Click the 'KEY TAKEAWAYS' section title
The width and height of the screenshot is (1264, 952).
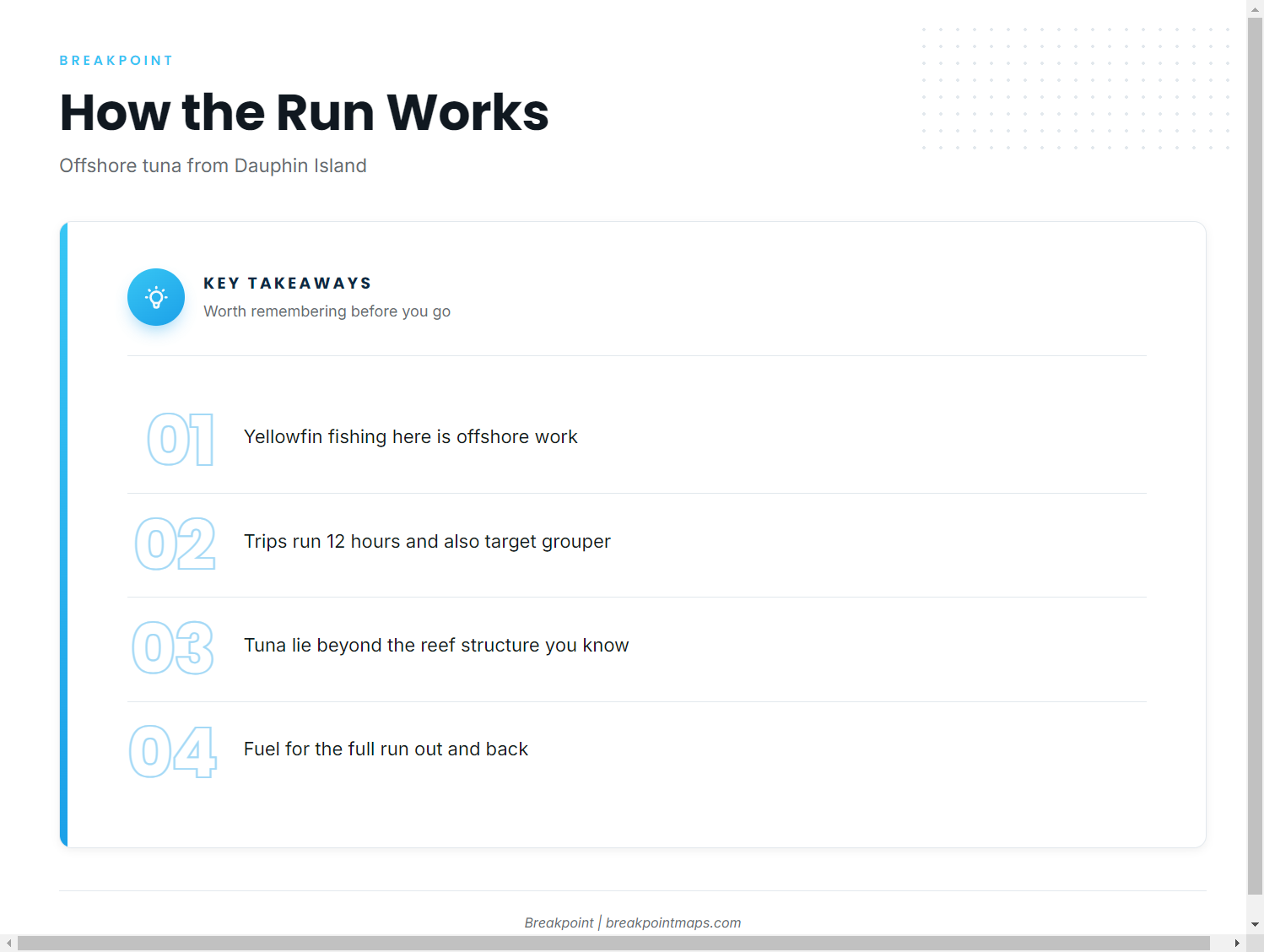click(288, 284)
